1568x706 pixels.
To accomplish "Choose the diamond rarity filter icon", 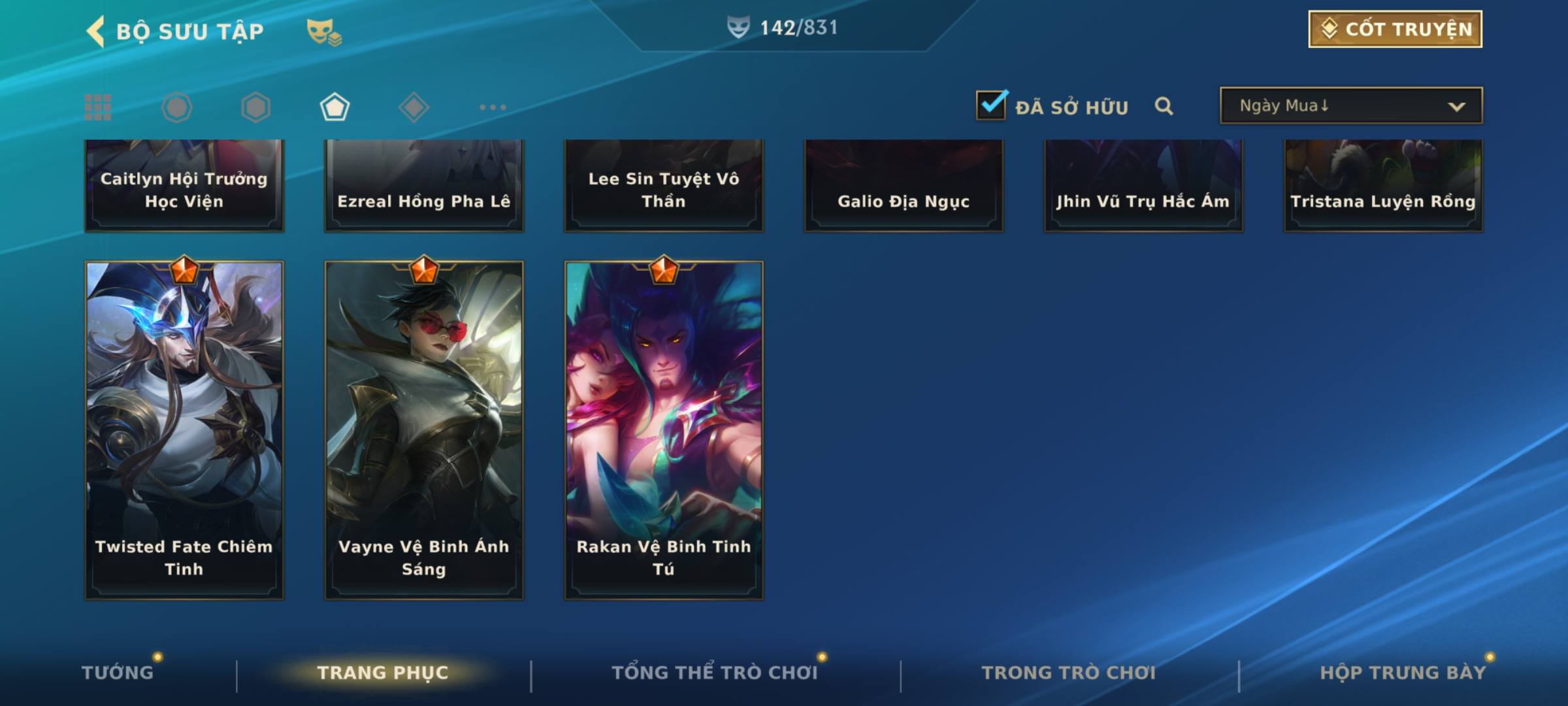I will point(414,107).
